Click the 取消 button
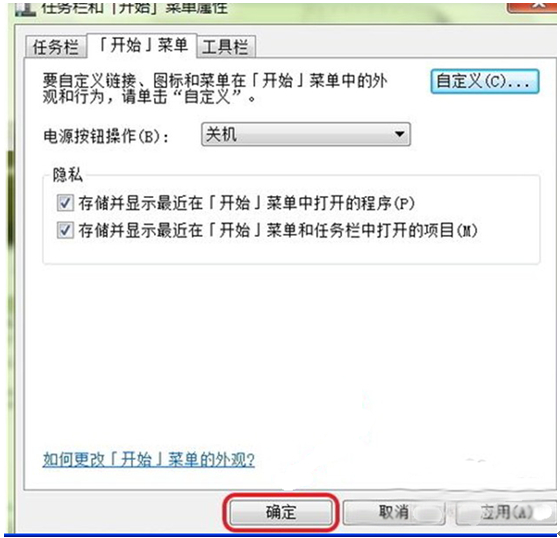 [394, 512]
